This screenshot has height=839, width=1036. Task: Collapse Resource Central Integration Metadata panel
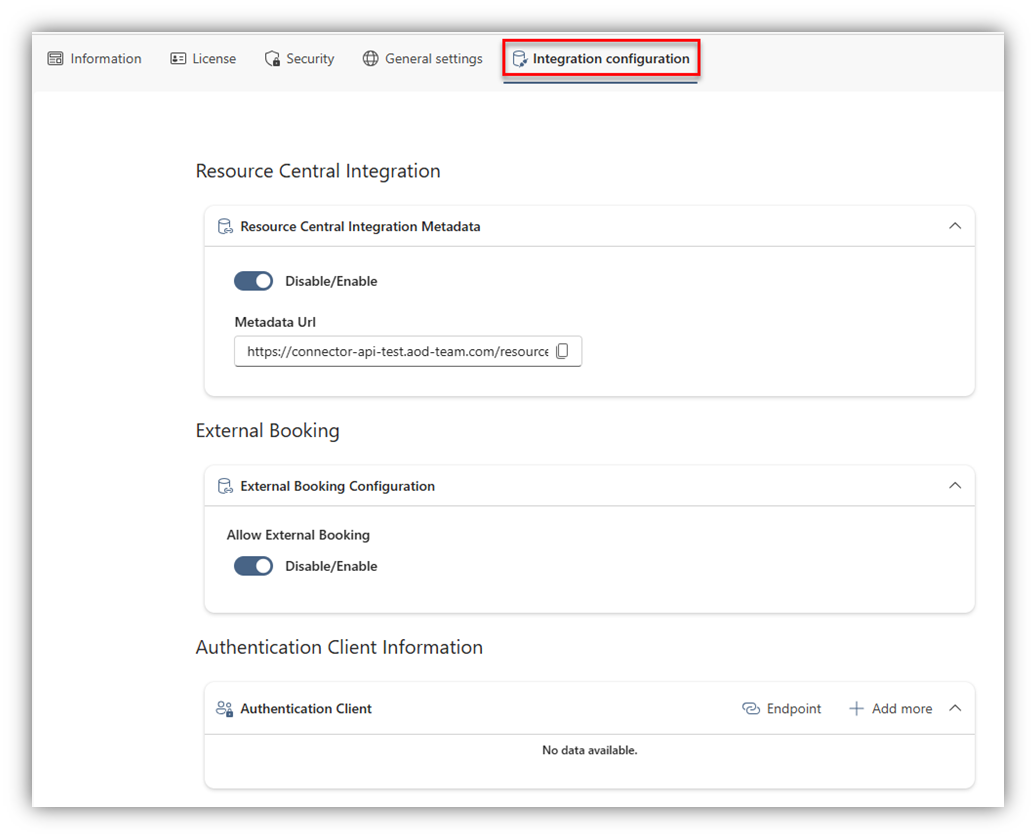click(x=955, y=226)
